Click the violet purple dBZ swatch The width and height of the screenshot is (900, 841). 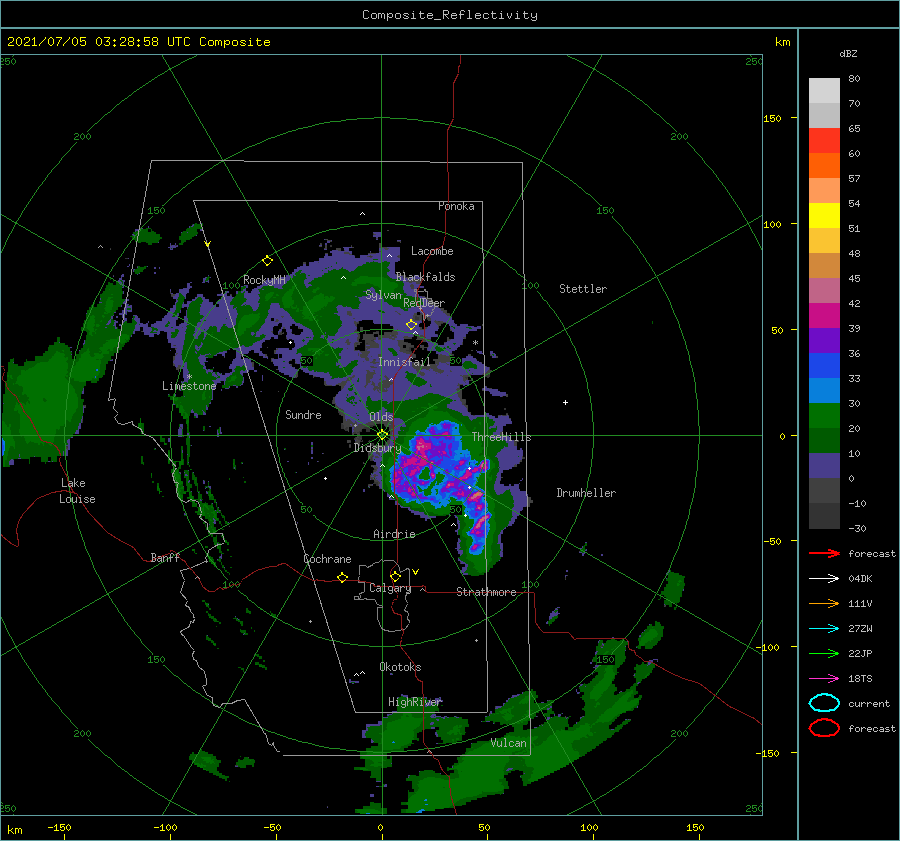[824, 340]
